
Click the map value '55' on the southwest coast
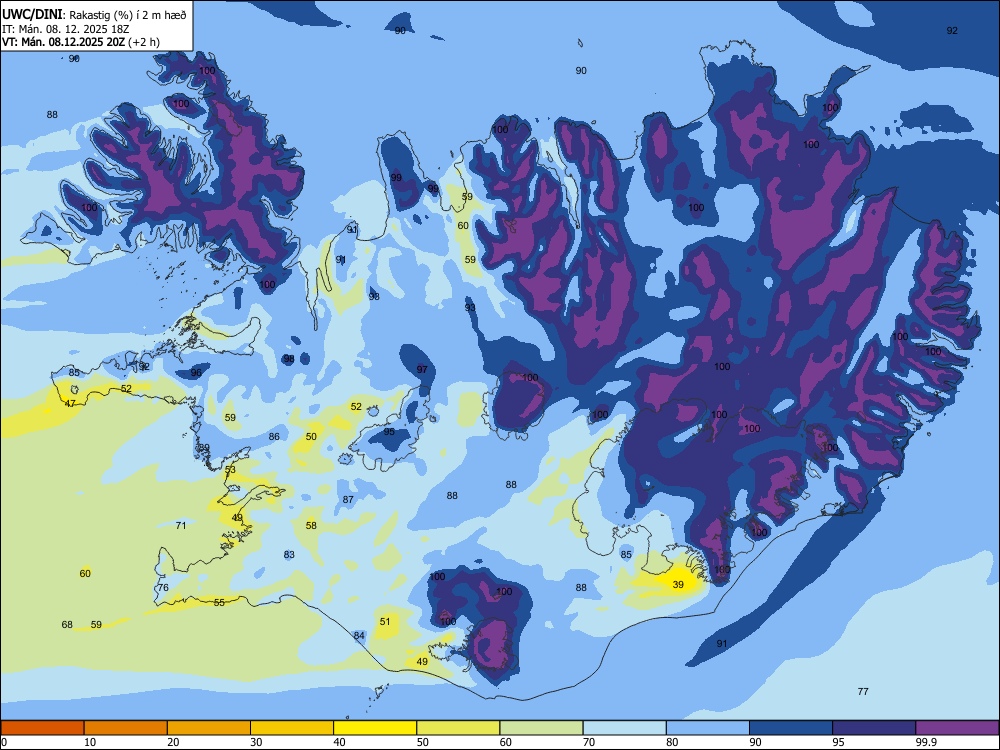click(x=219, y=602)
